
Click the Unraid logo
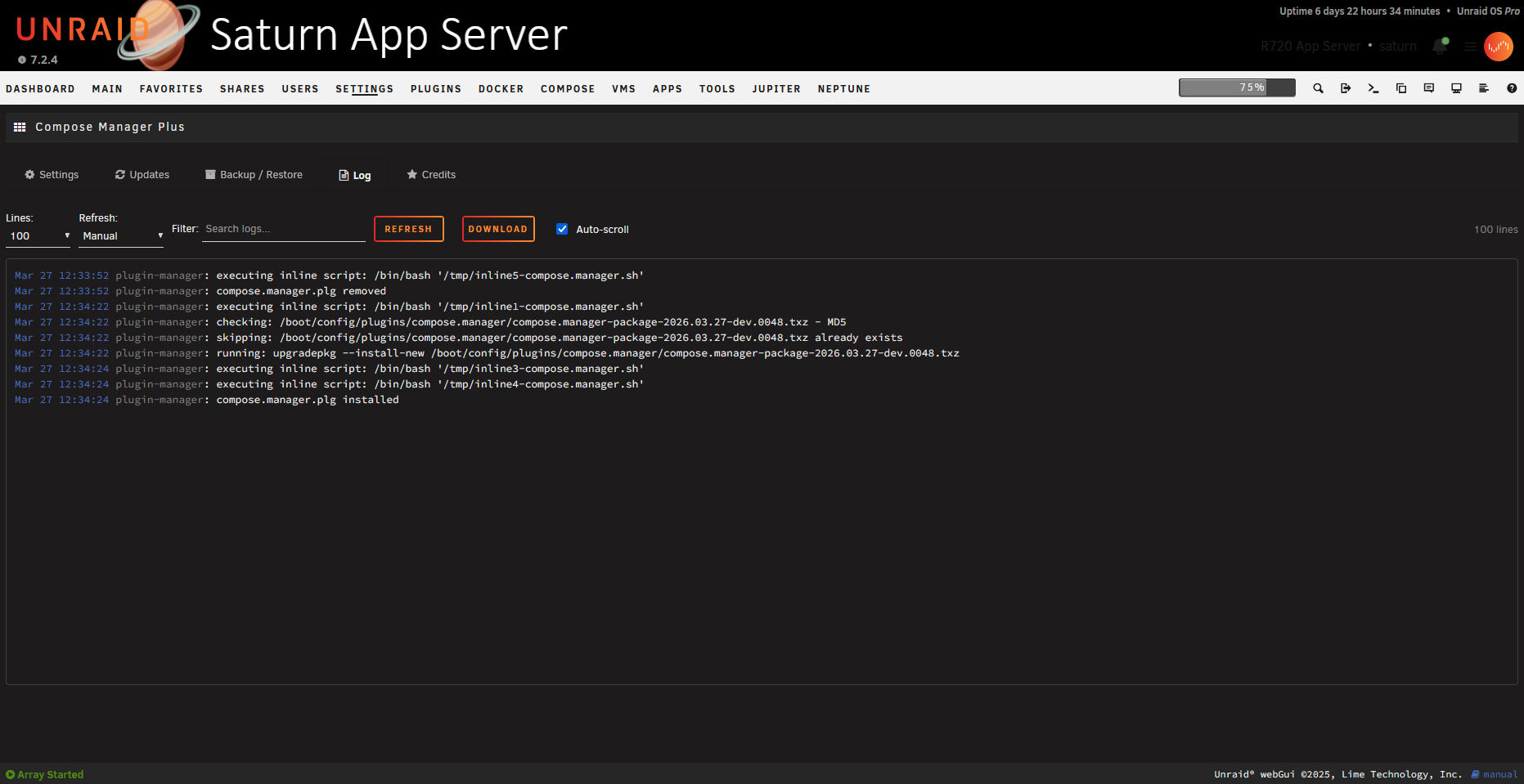click(82, 29)
